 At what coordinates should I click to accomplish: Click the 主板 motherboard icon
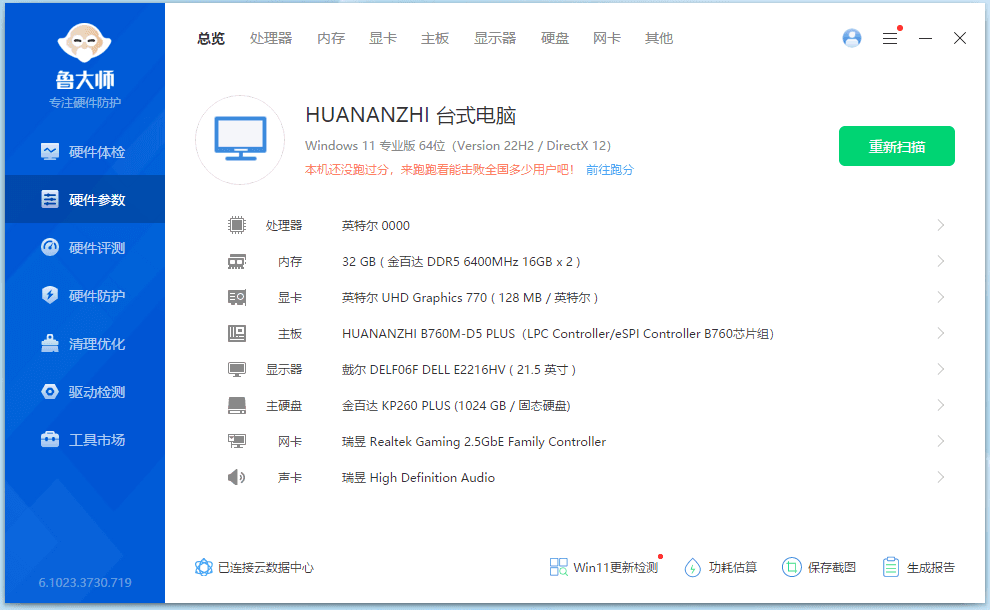(237, 333)
